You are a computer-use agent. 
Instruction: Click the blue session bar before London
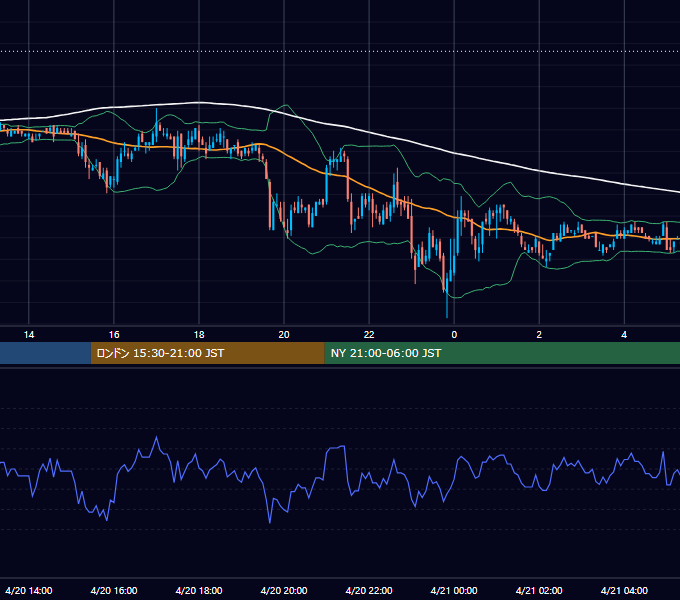click(45, 353)
